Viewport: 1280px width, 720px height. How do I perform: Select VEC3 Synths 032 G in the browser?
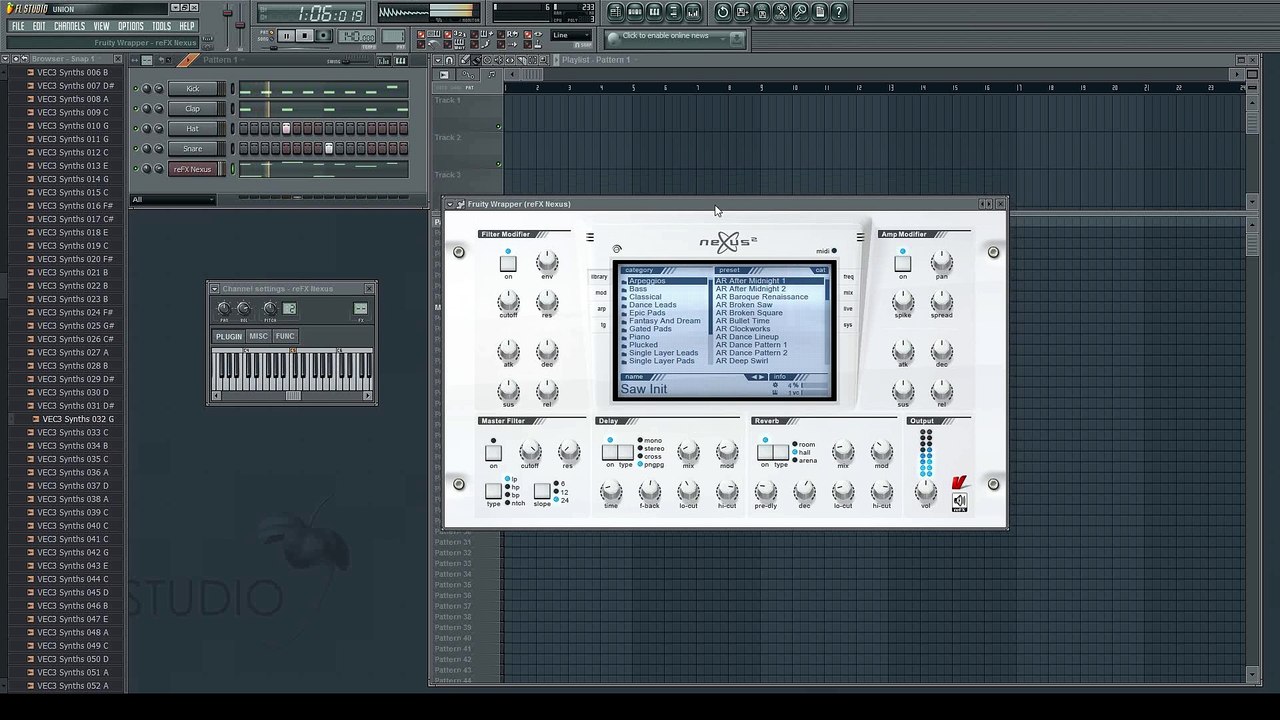(x=77, y=419)
